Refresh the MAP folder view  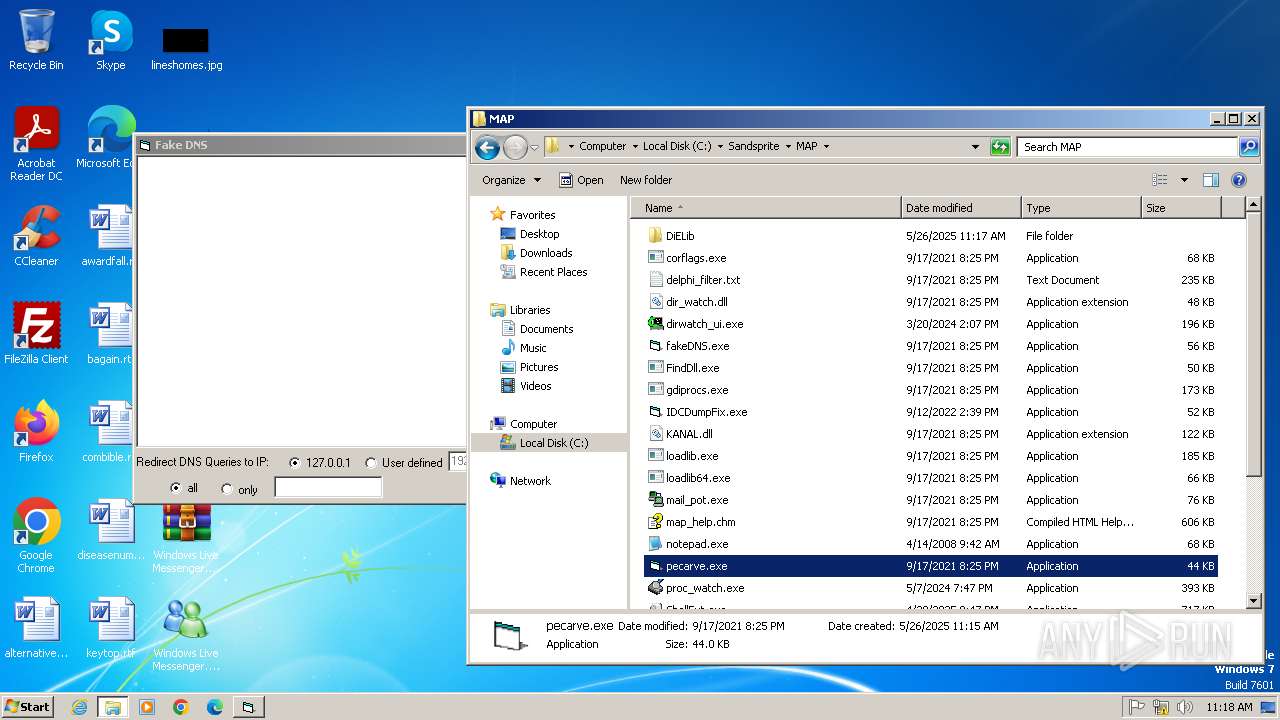1000,147
